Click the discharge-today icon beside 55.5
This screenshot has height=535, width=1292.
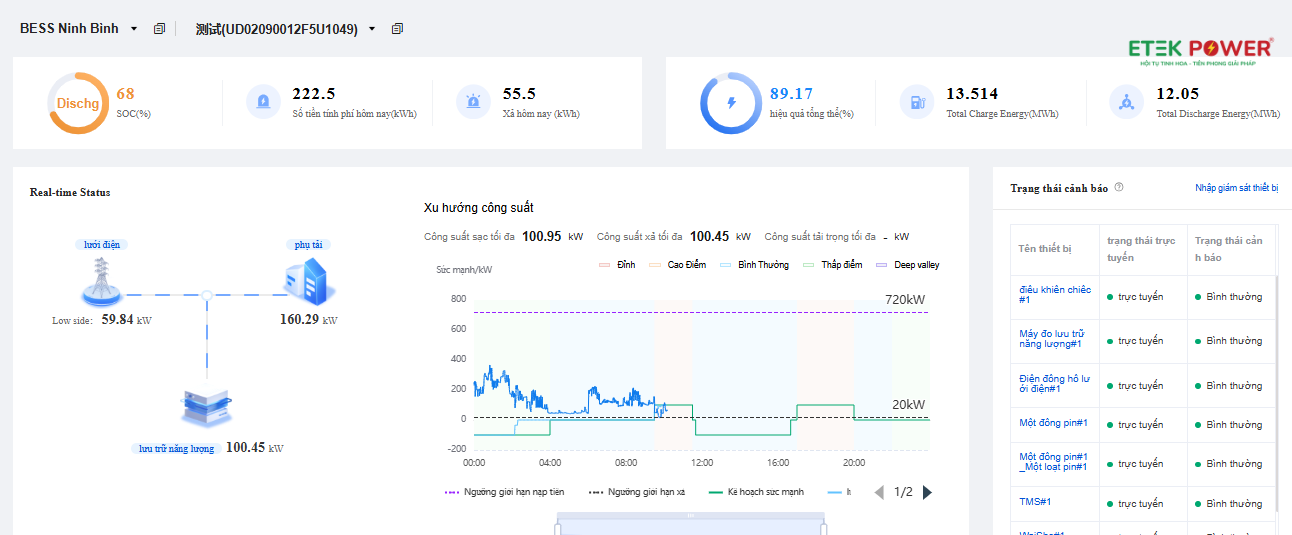[x=473, y=102]
